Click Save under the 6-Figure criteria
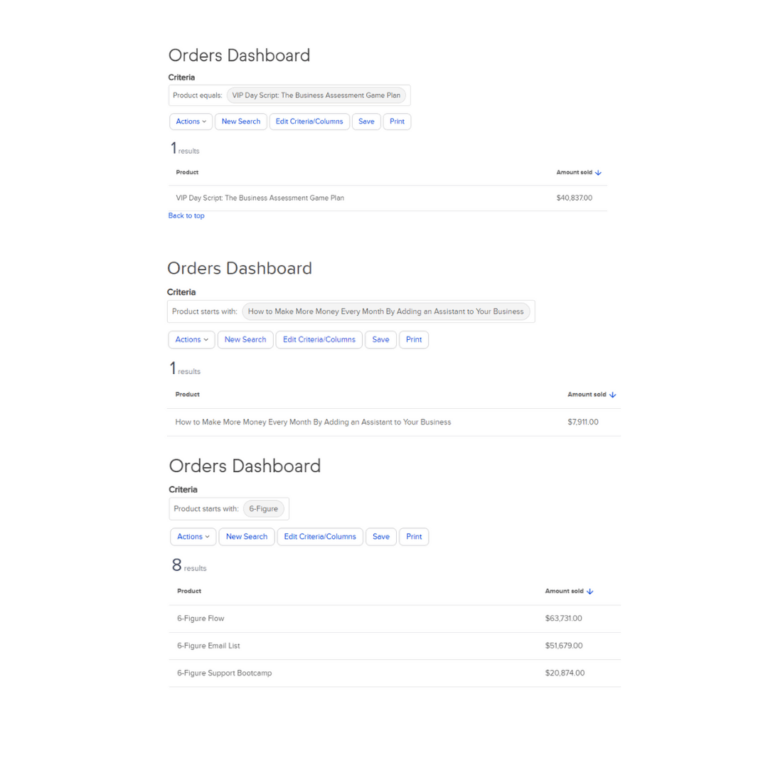768x768 pixels. pos(381,537)
